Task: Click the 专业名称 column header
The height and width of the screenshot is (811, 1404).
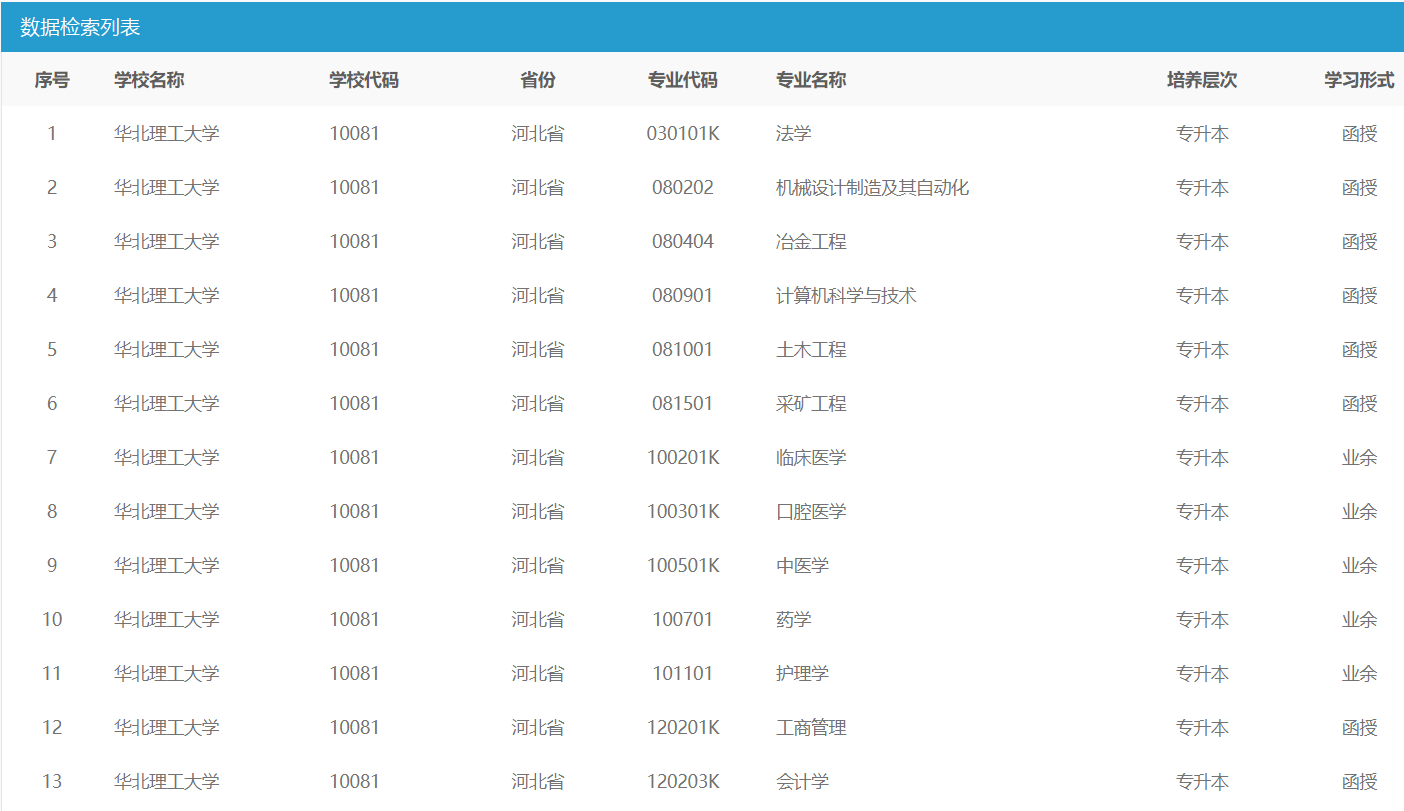Action: click(811, 80)
